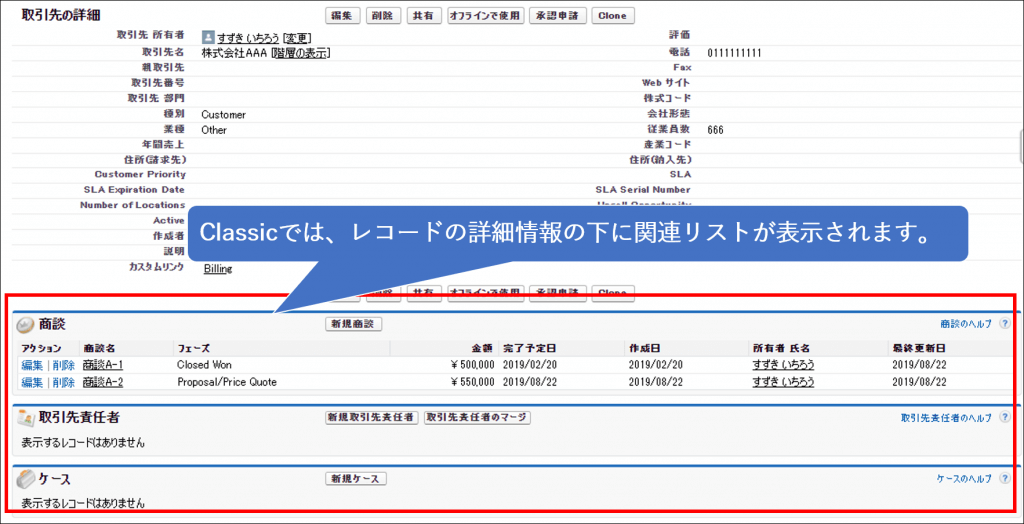Click the phone number 0111111111
Viewport: 1024px width, 524px height.
point(734,53)
